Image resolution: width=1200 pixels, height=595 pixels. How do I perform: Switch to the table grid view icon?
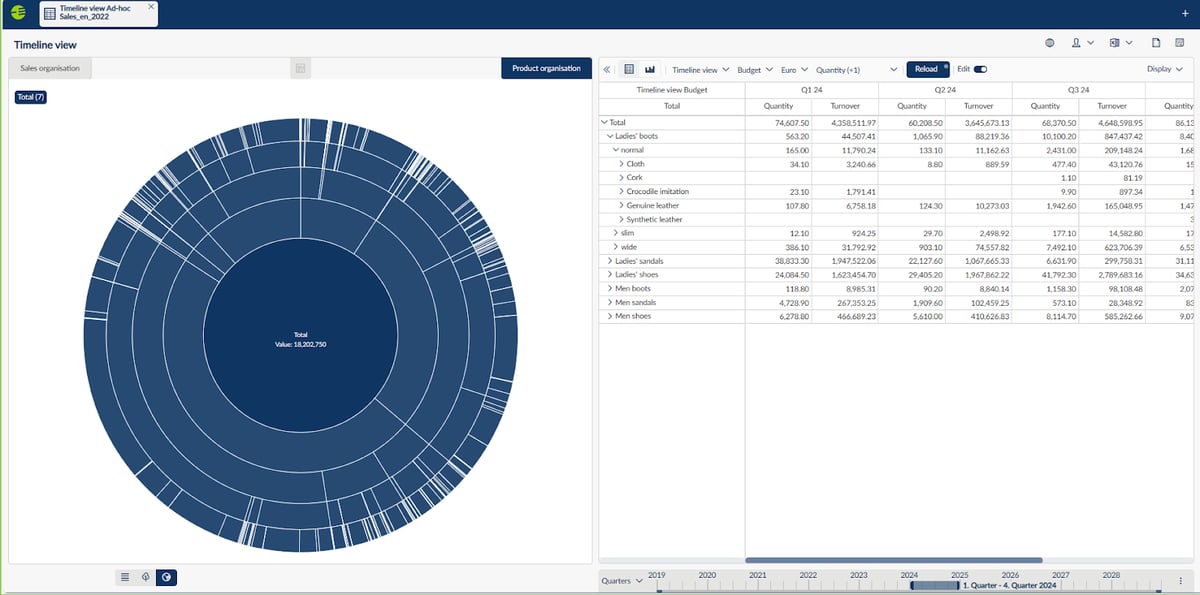coord(629,69)
